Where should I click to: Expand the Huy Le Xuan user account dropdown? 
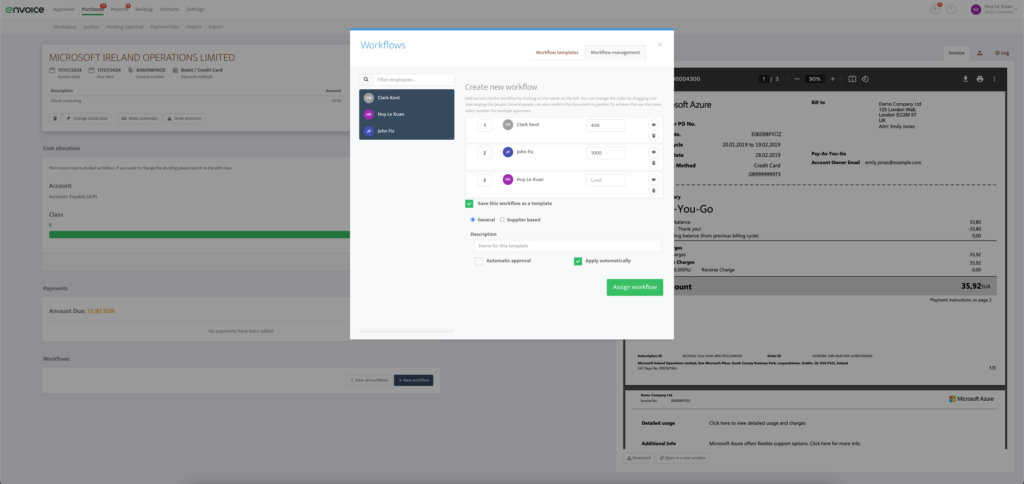click(996, 9)
